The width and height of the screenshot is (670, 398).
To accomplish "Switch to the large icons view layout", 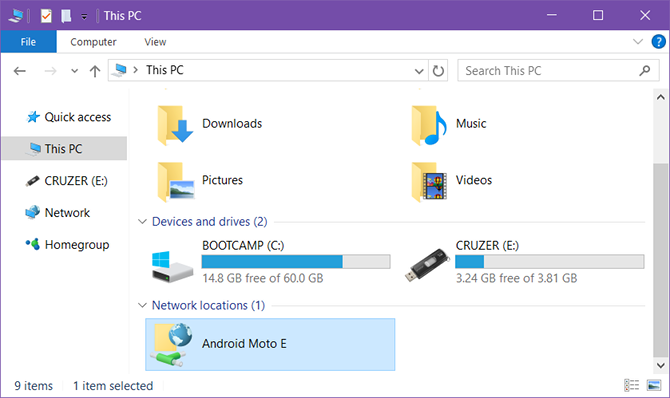I will tap(654, 385).
